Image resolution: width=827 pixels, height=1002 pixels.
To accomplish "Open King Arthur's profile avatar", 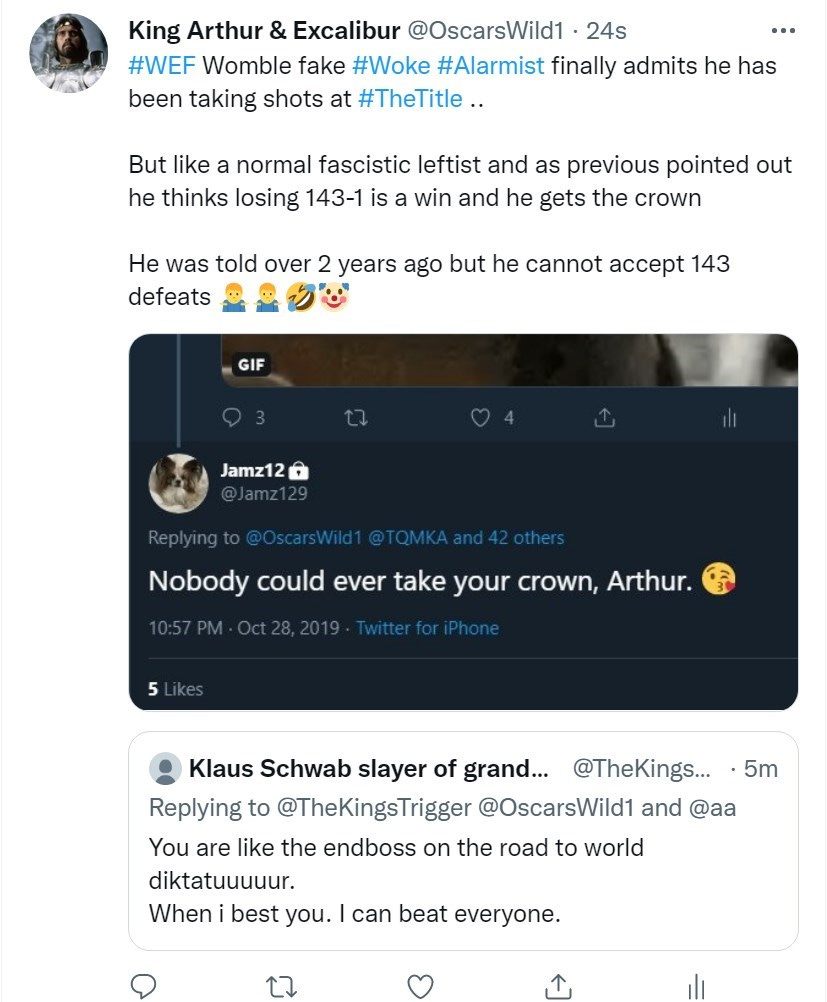I will pyautogui.click(x=69, y=53).
